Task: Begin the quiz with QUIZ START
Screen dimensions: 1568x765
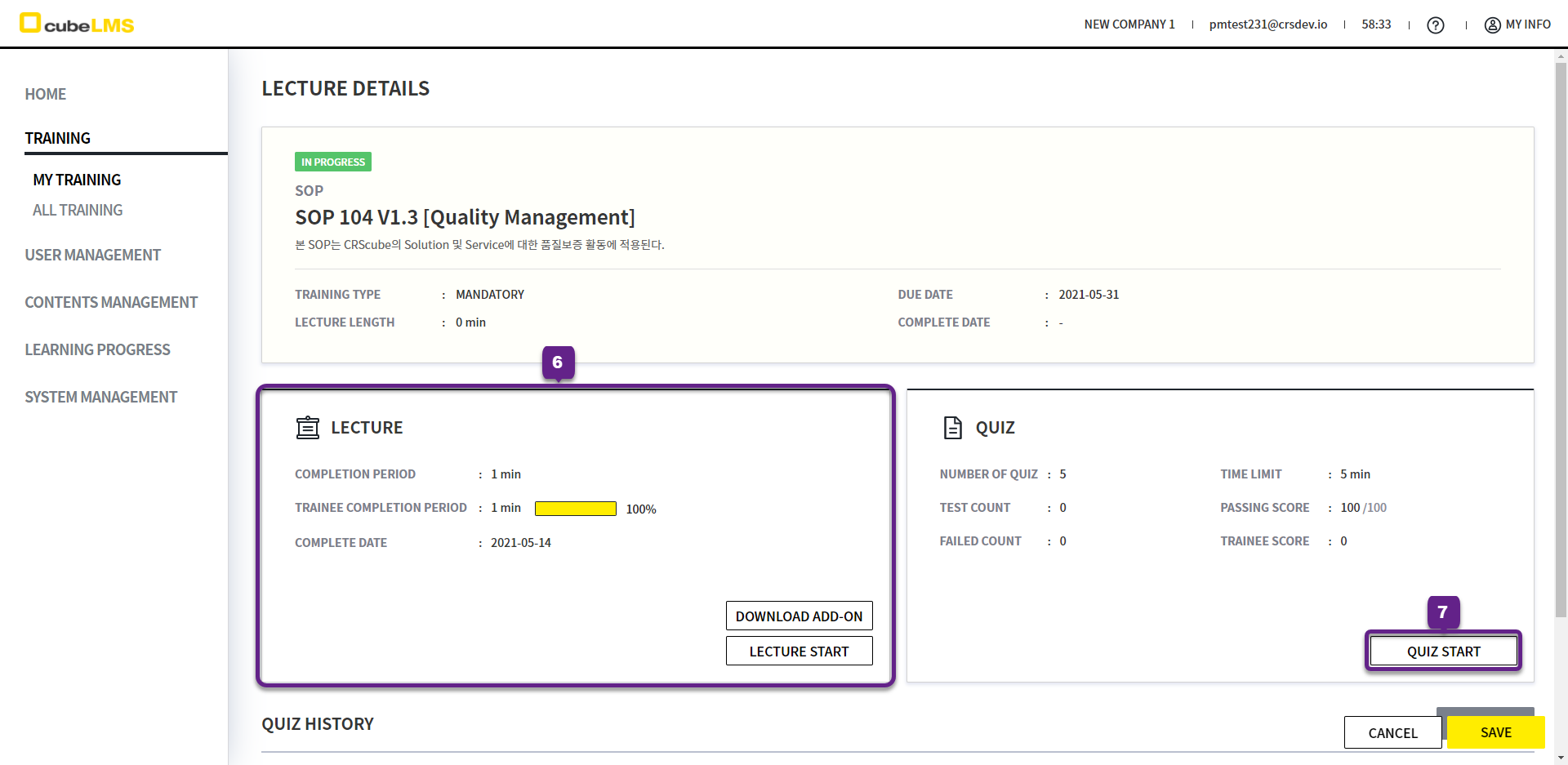Action: tap(1443, 651)
